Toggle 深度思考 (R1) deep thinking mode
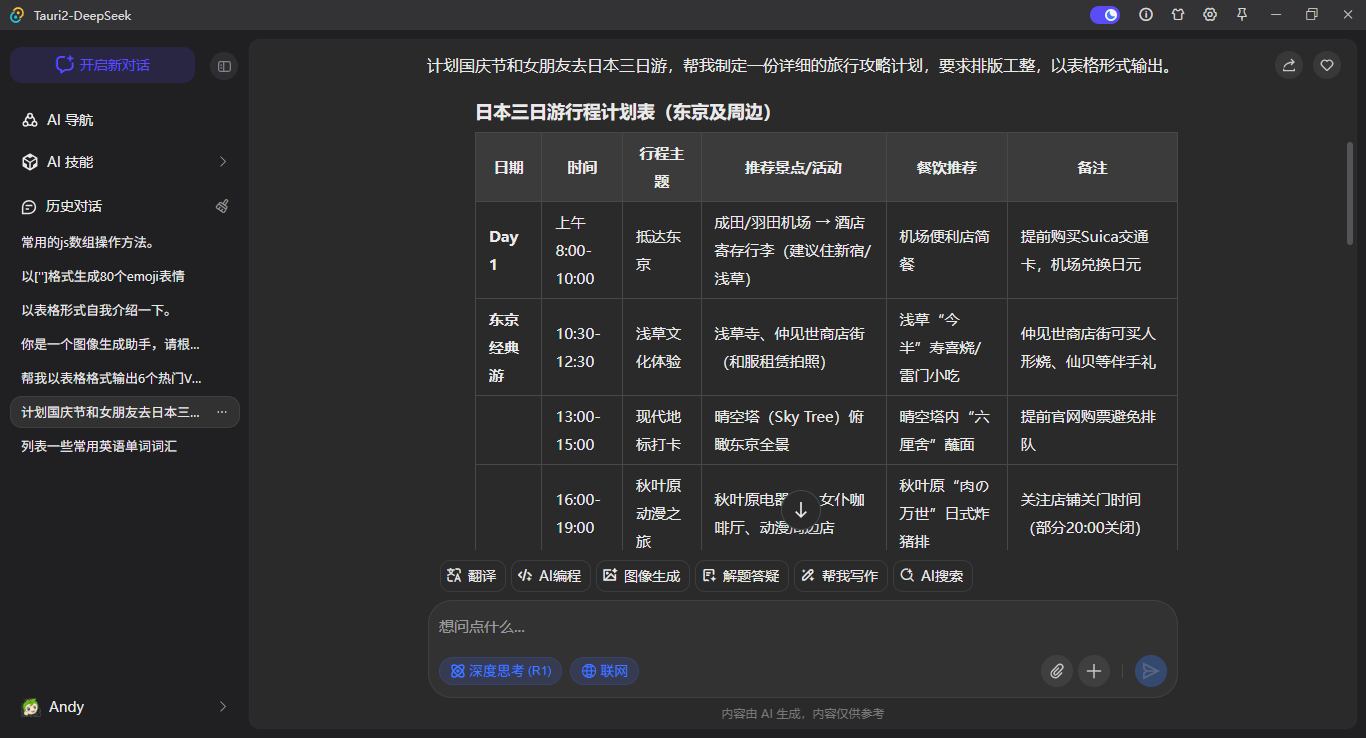This screenshot has height=738, width=1366. pyautogui.click(x=500, y=671)
